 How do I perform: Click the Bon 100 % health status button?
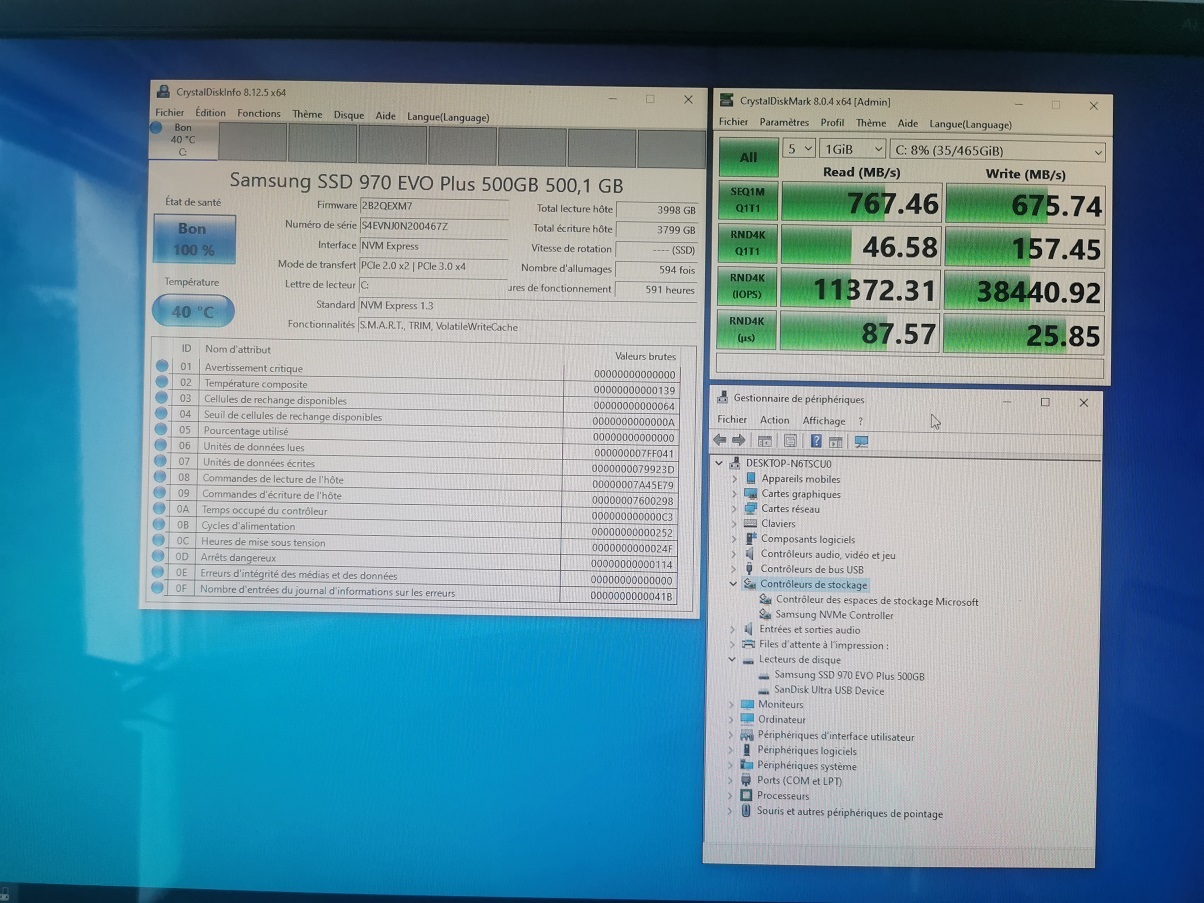pos(194,240)
